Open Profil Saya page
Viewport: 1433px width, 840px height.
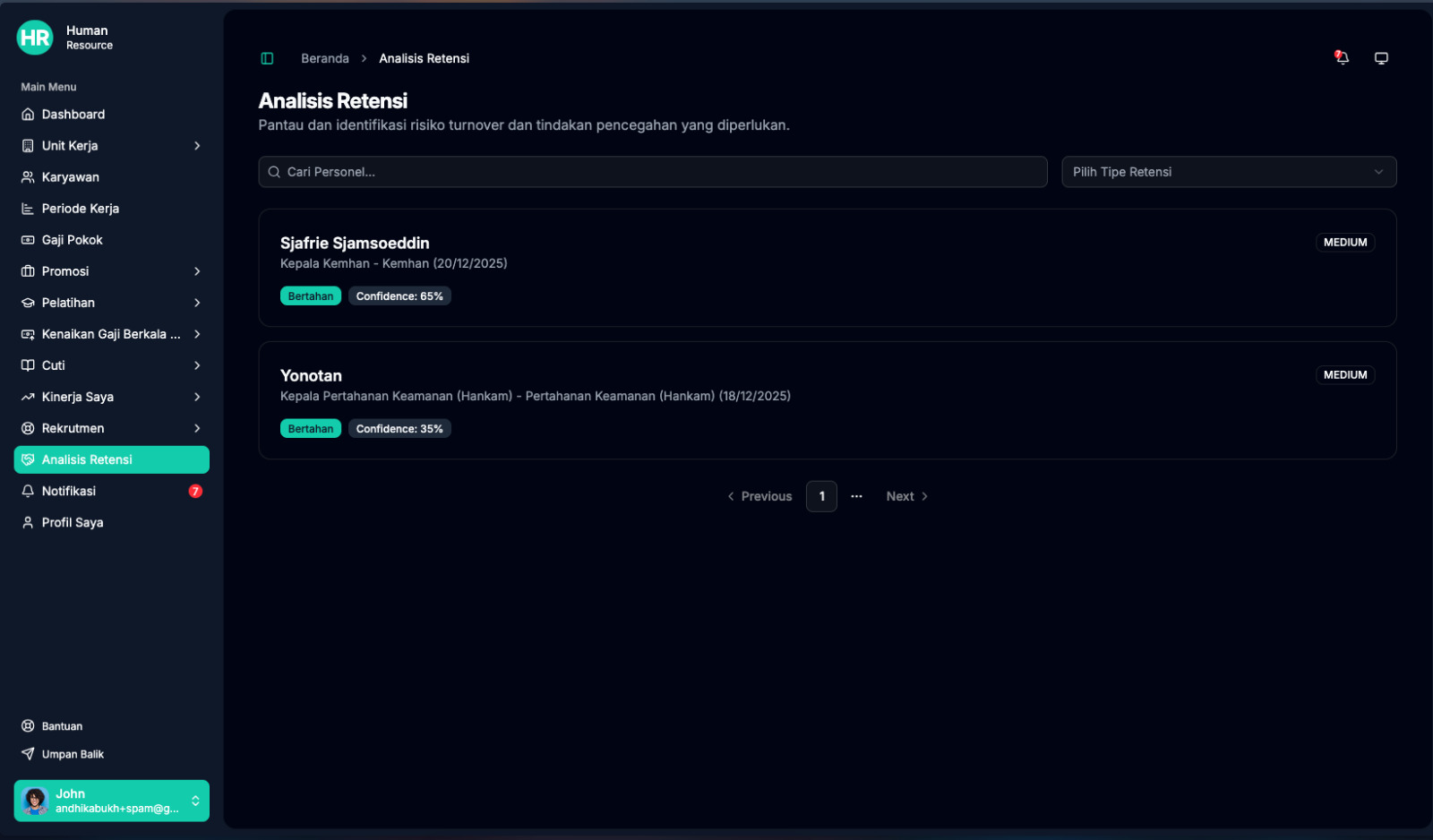point(72,523)
